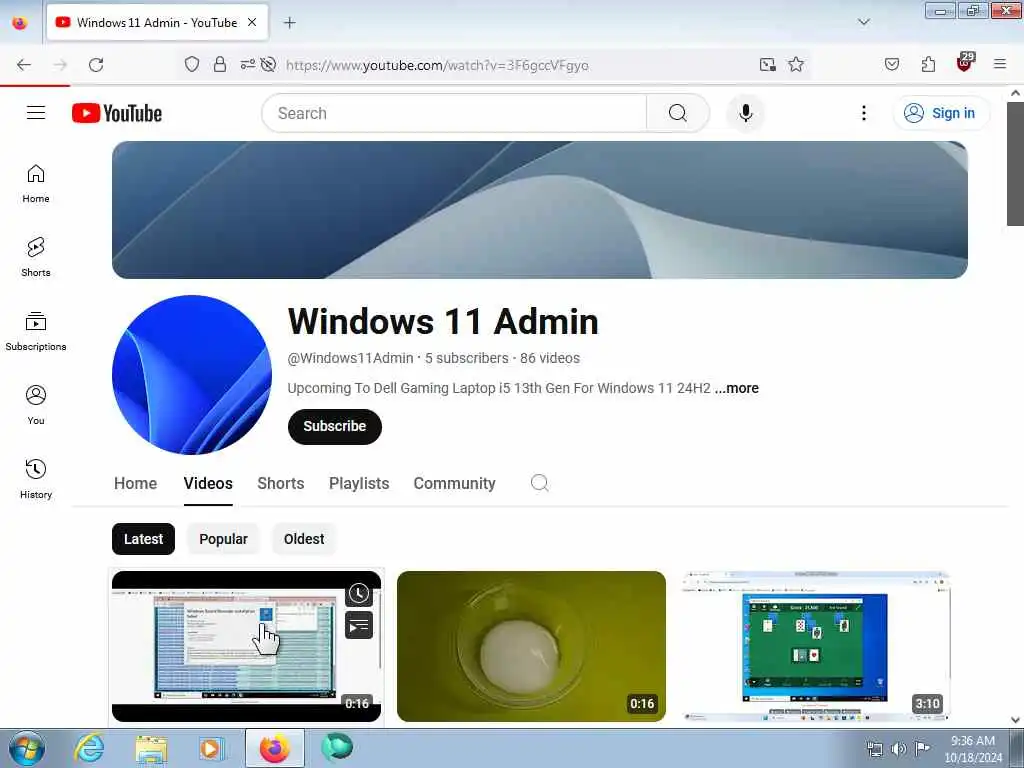Screen dimensions: 1024x768
Task: Open the solitaire game 3:10 video thumbnail
Action: click(x=816, y=647)
